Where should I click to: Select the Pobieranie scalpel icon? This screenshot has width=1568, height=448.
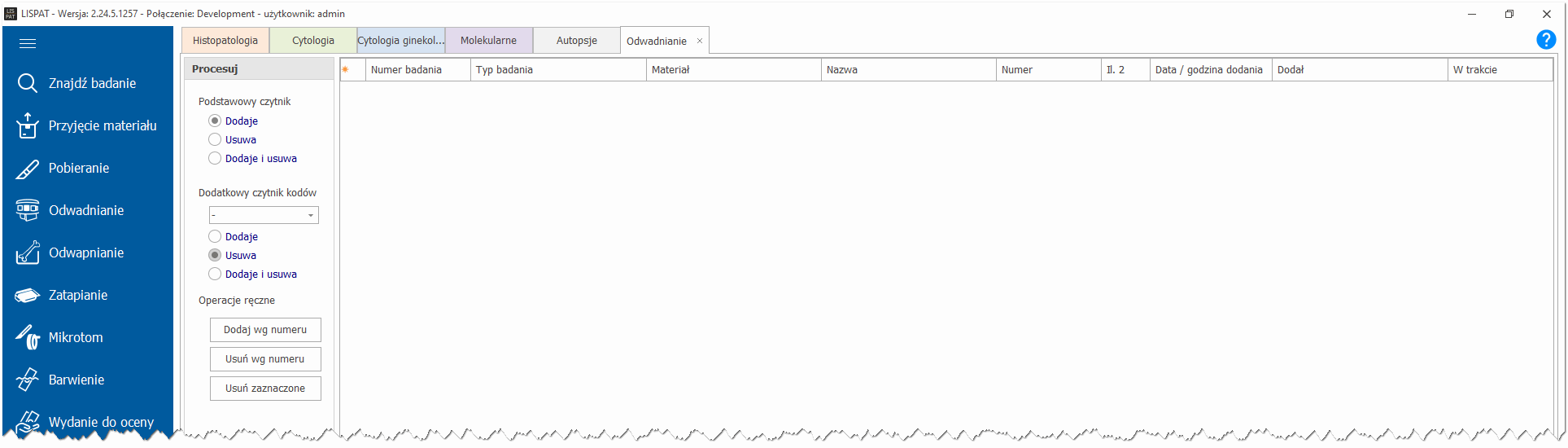(x=28, y=169)
